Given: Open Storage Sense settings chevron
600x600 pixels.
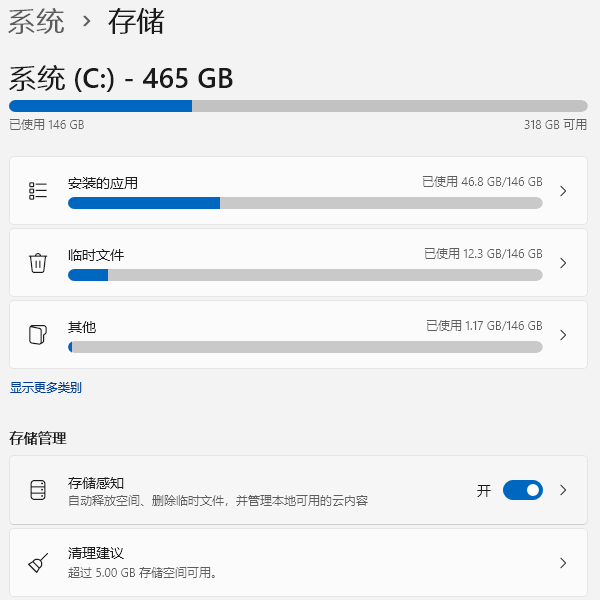Looking at the screenshot, I should [563, 490].
